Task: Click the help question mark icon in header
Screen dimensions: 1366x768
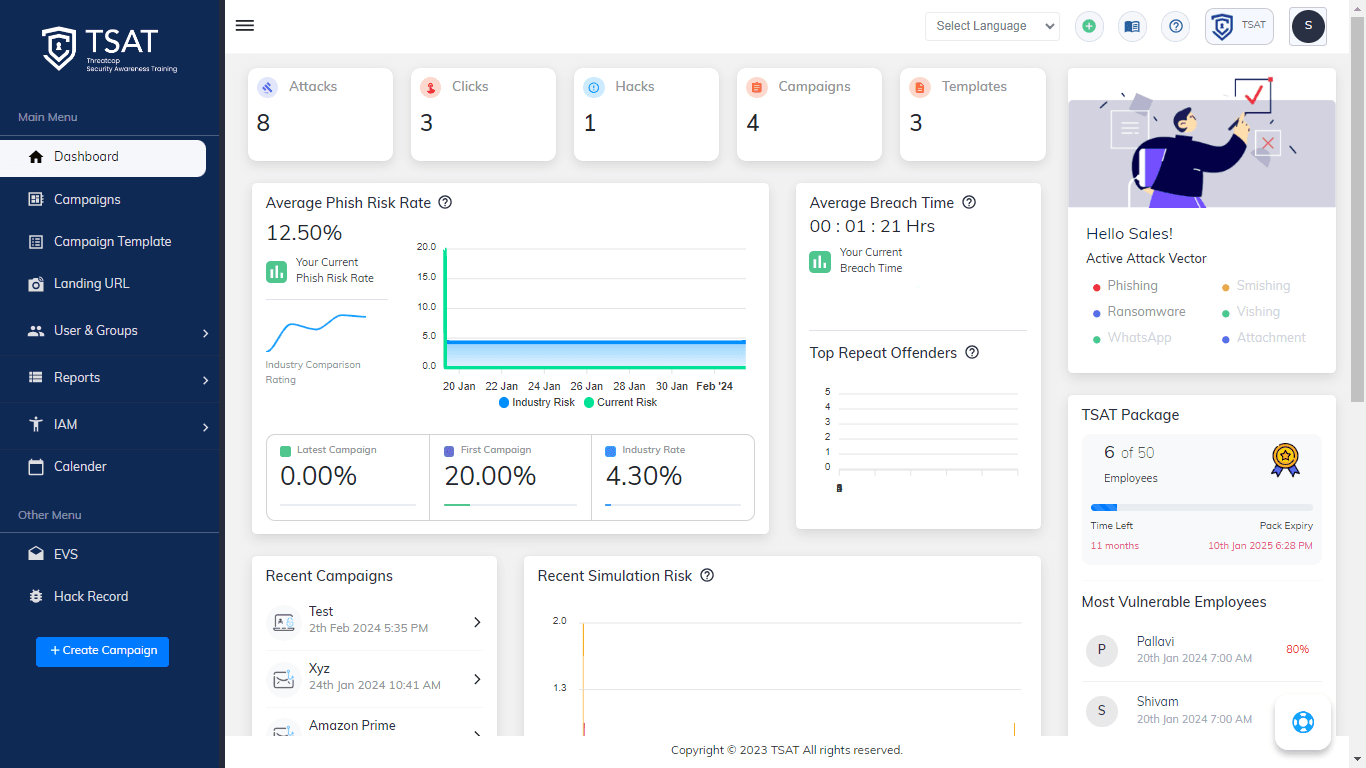Action: [1176, 27]
